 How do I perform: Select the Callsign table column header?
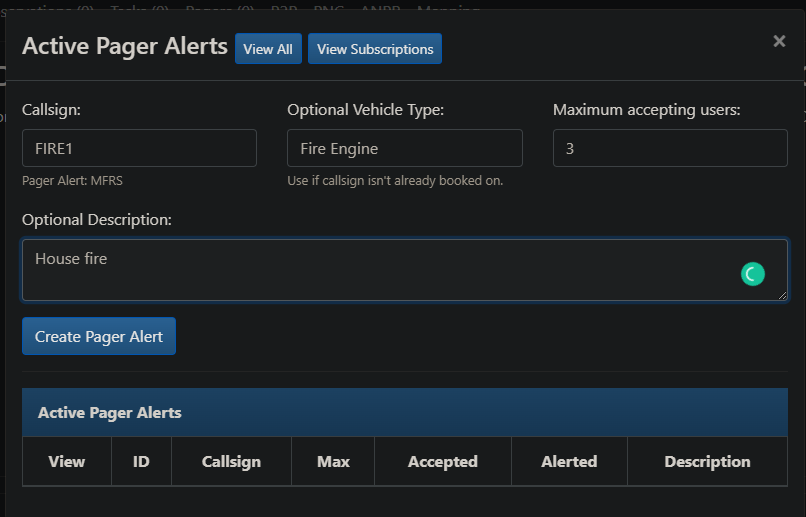tap(231, 462)
